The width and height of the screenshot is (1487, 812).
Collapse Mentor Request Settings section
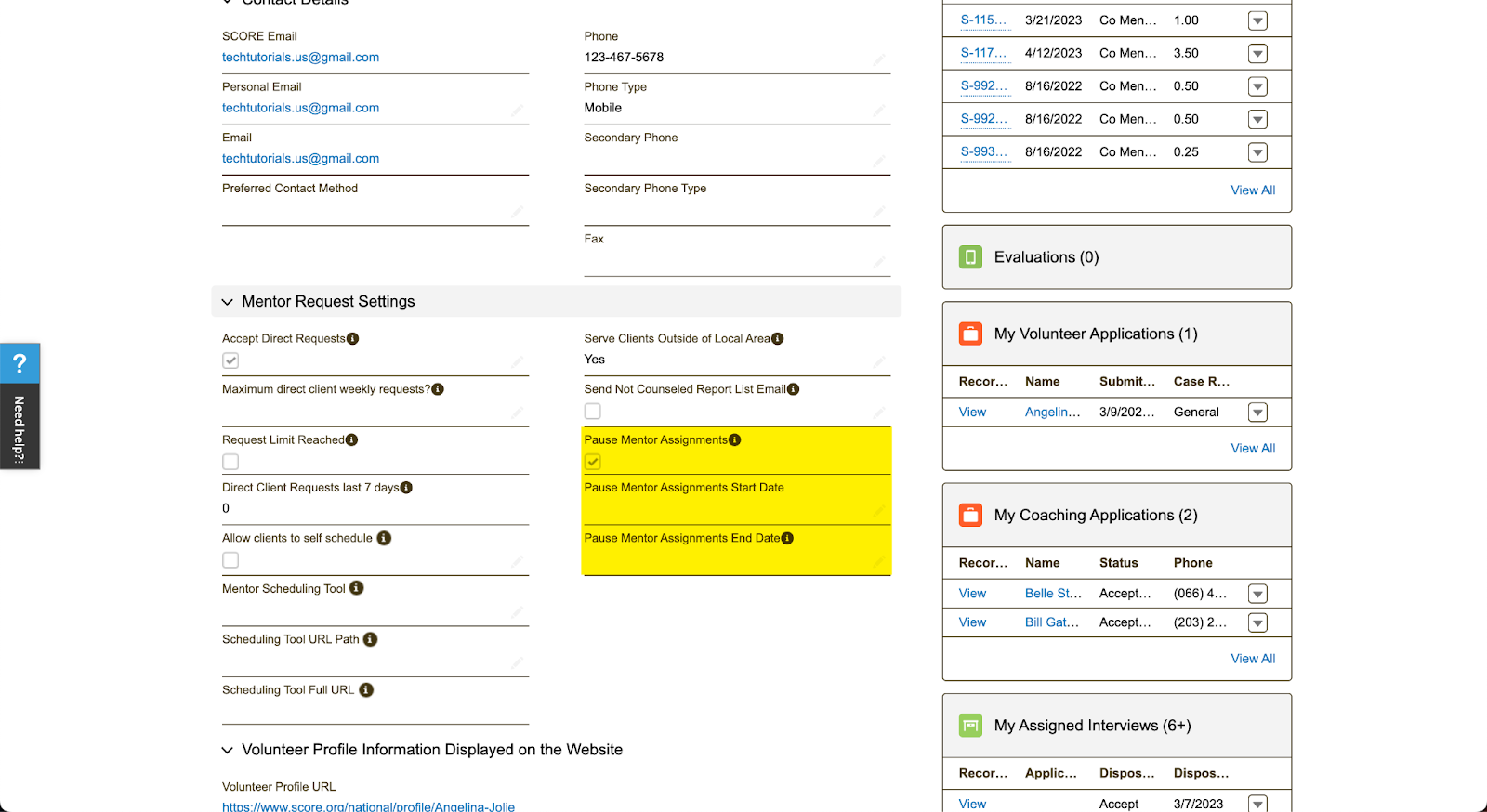(x=228, y=302)
